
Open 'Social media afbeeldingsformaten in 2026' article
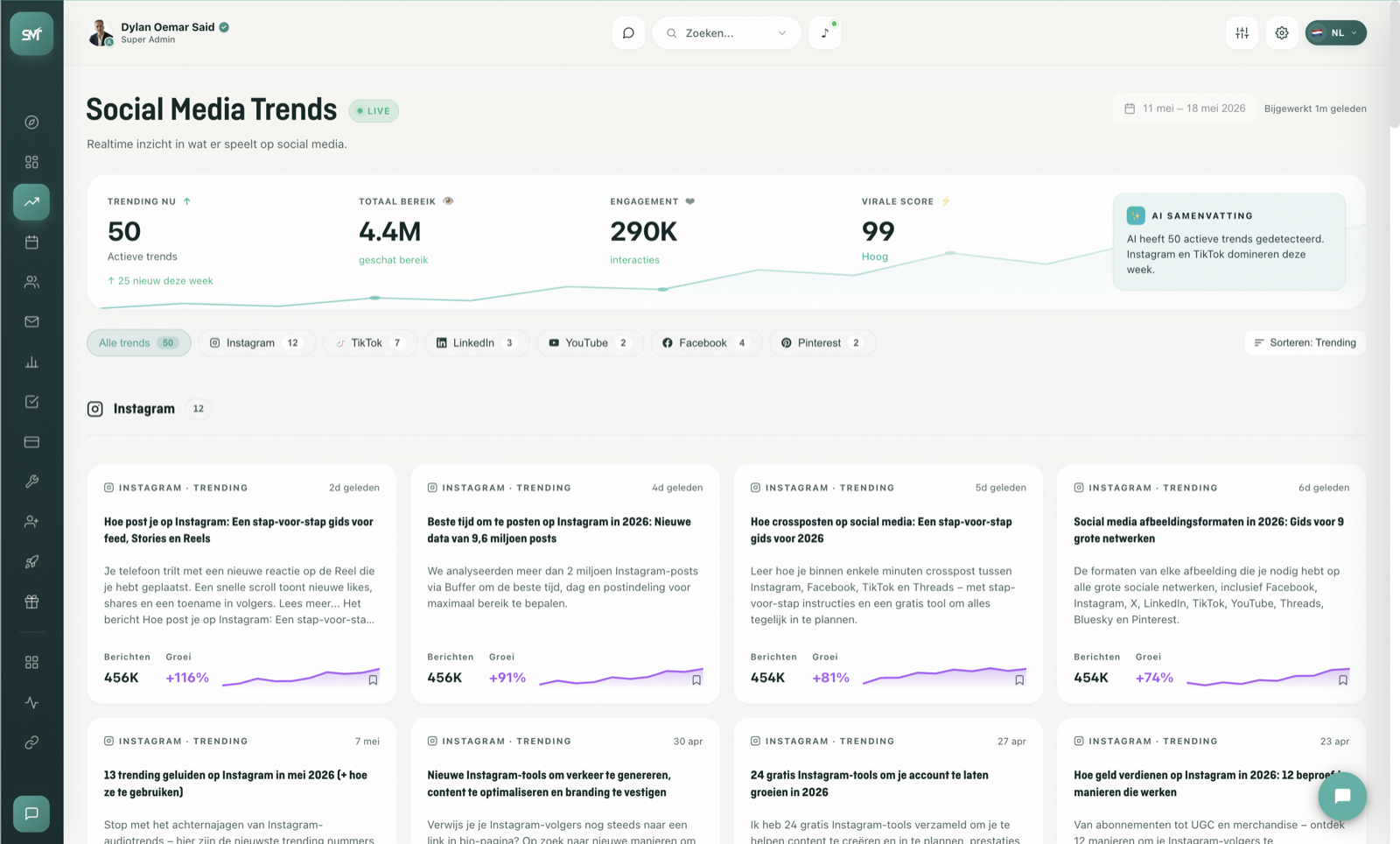click(1208, 530)
